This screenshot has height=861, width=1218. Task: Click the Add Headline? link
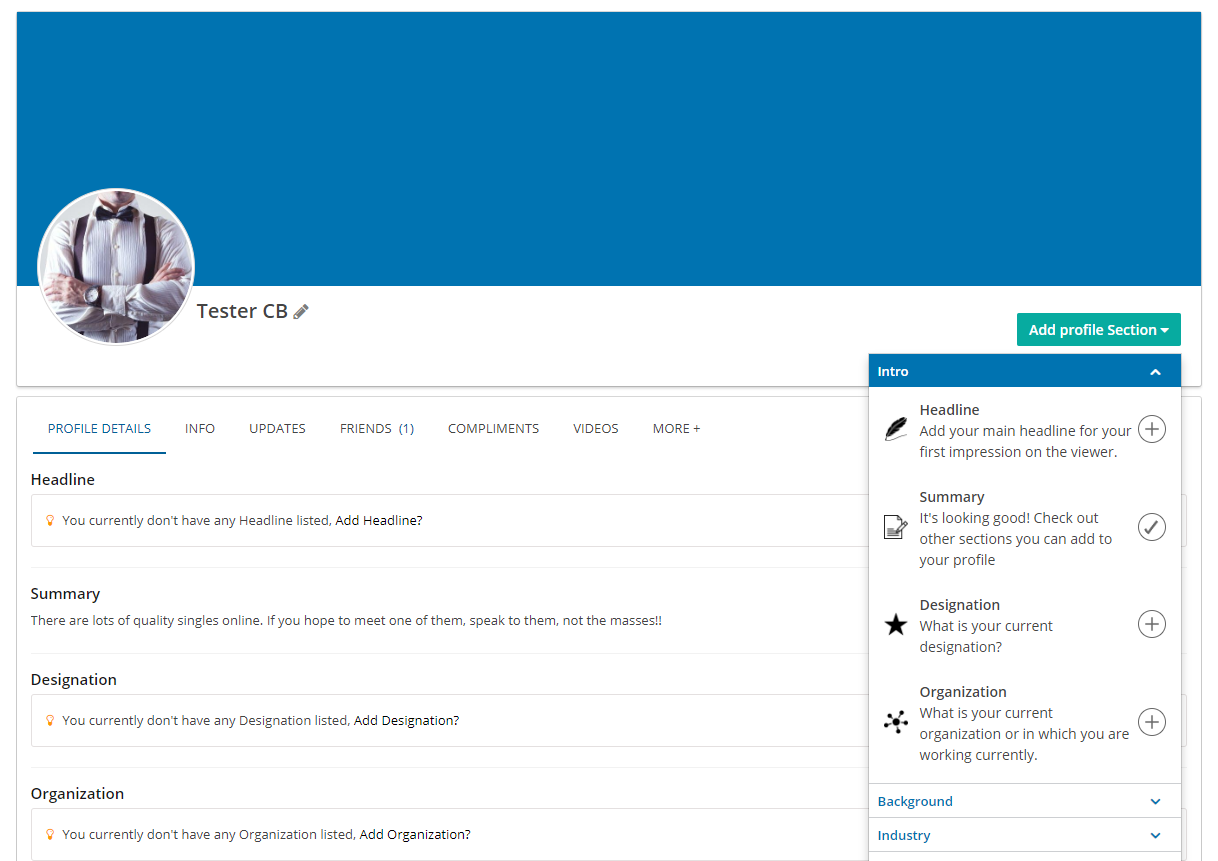[379, 521]
